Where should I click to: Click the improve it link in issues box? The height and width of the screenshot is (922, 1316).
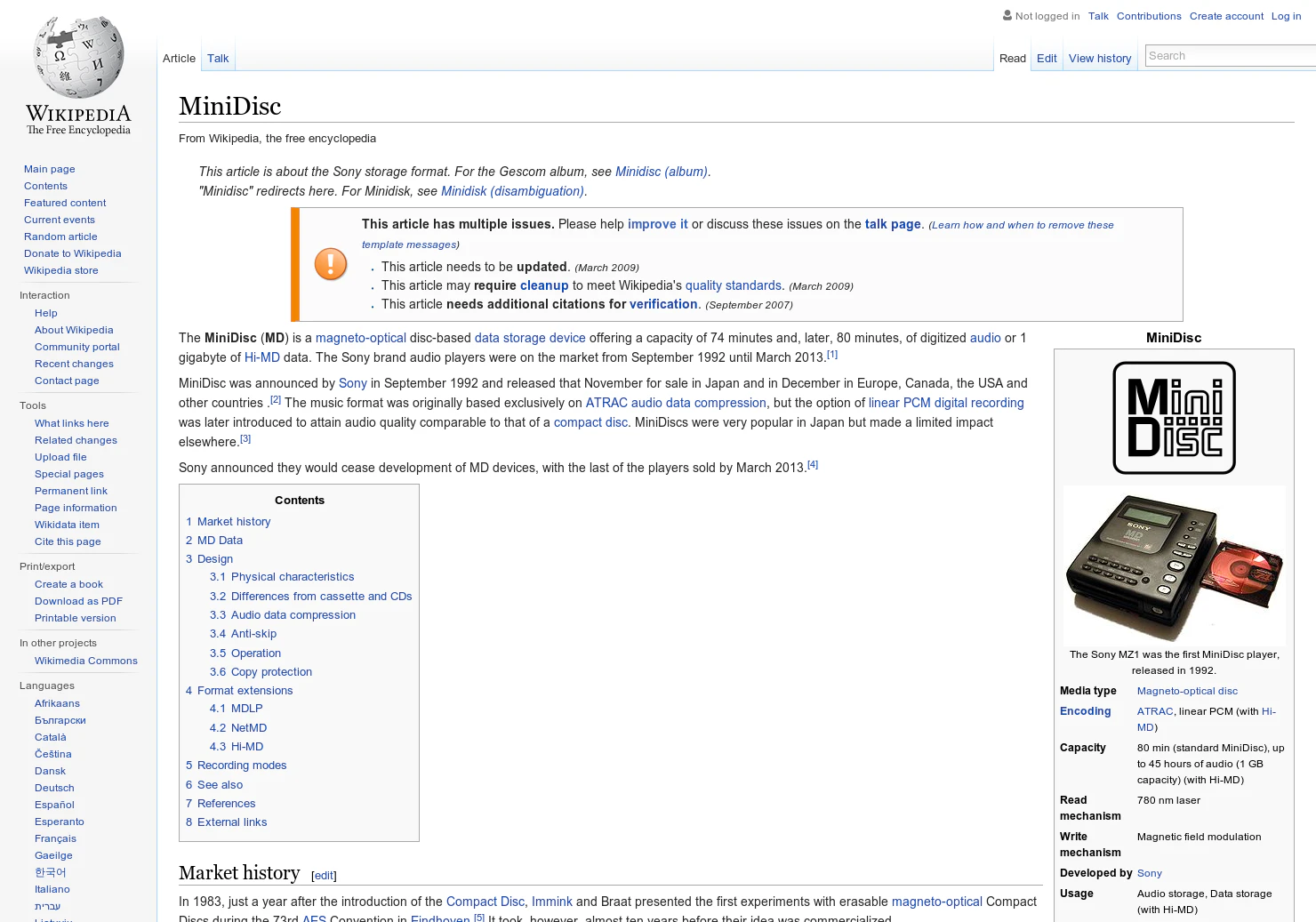coord(658,224)
